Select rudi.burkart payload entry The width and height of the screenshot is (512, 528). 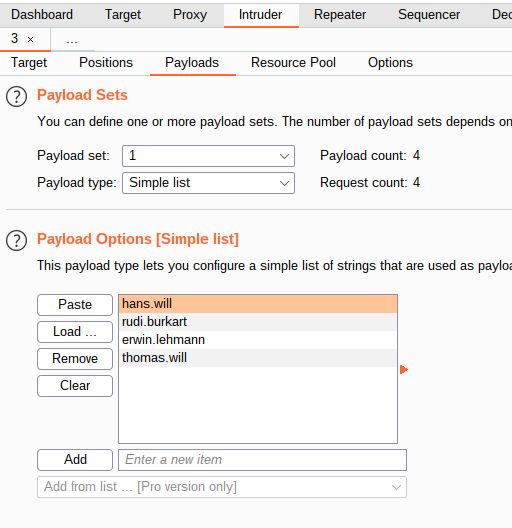[258, 322]
